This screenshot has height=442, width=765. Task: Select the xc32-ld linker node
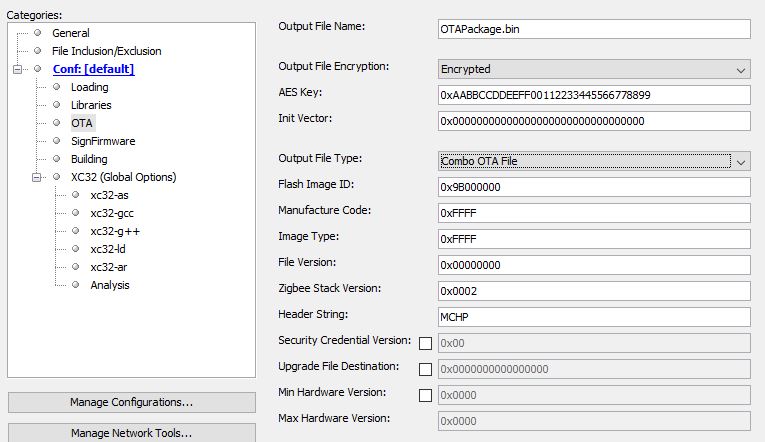point(107,249)
